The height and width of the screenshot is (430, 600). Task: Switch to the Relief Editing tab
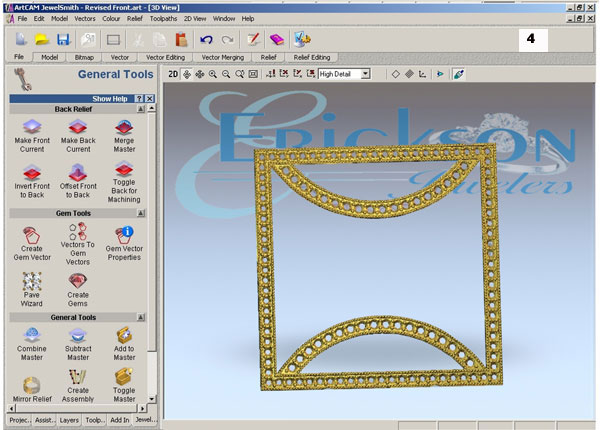point(312,57)
